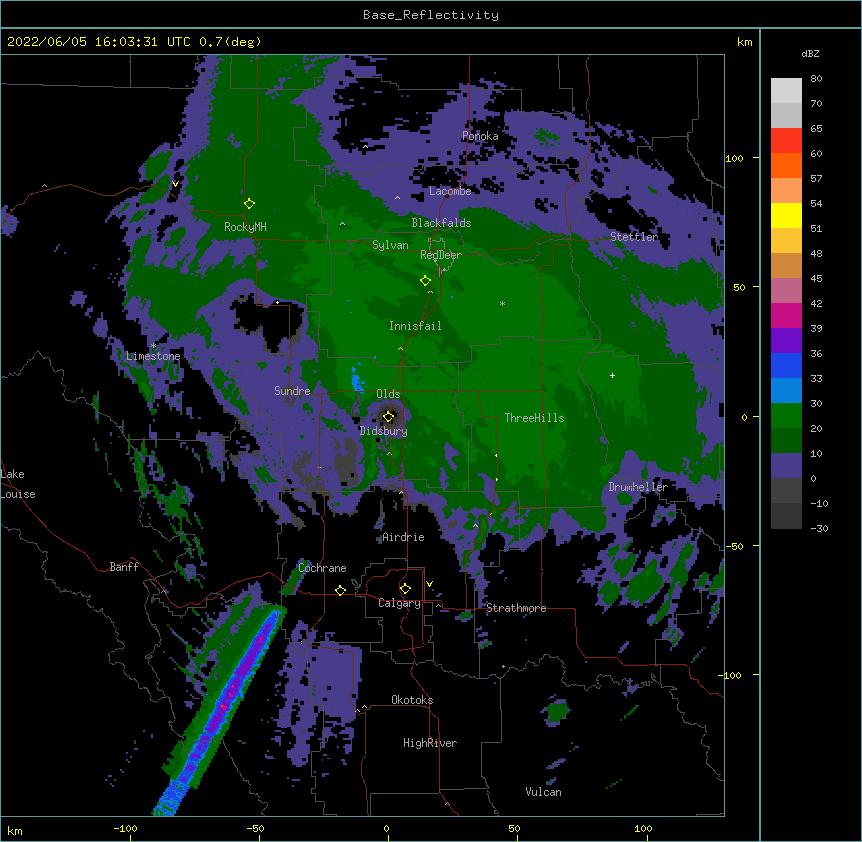Viewport: 862px width, 842px height.
Task: Select the yellow 54-51 dBZ legend swatch
Action: coord(786,215)
